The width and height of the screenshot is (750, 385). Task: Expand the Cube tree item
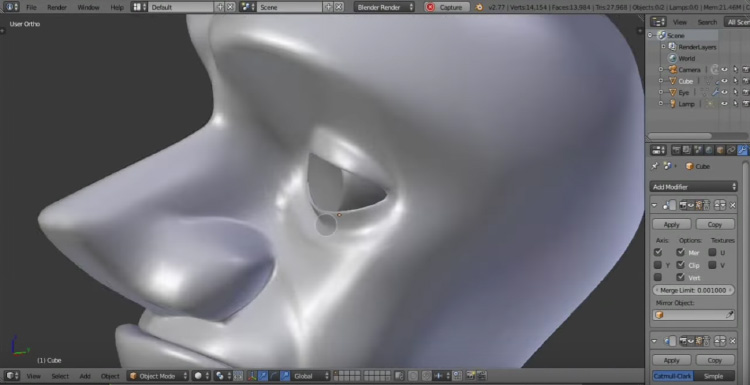click(x=661, y=81)
